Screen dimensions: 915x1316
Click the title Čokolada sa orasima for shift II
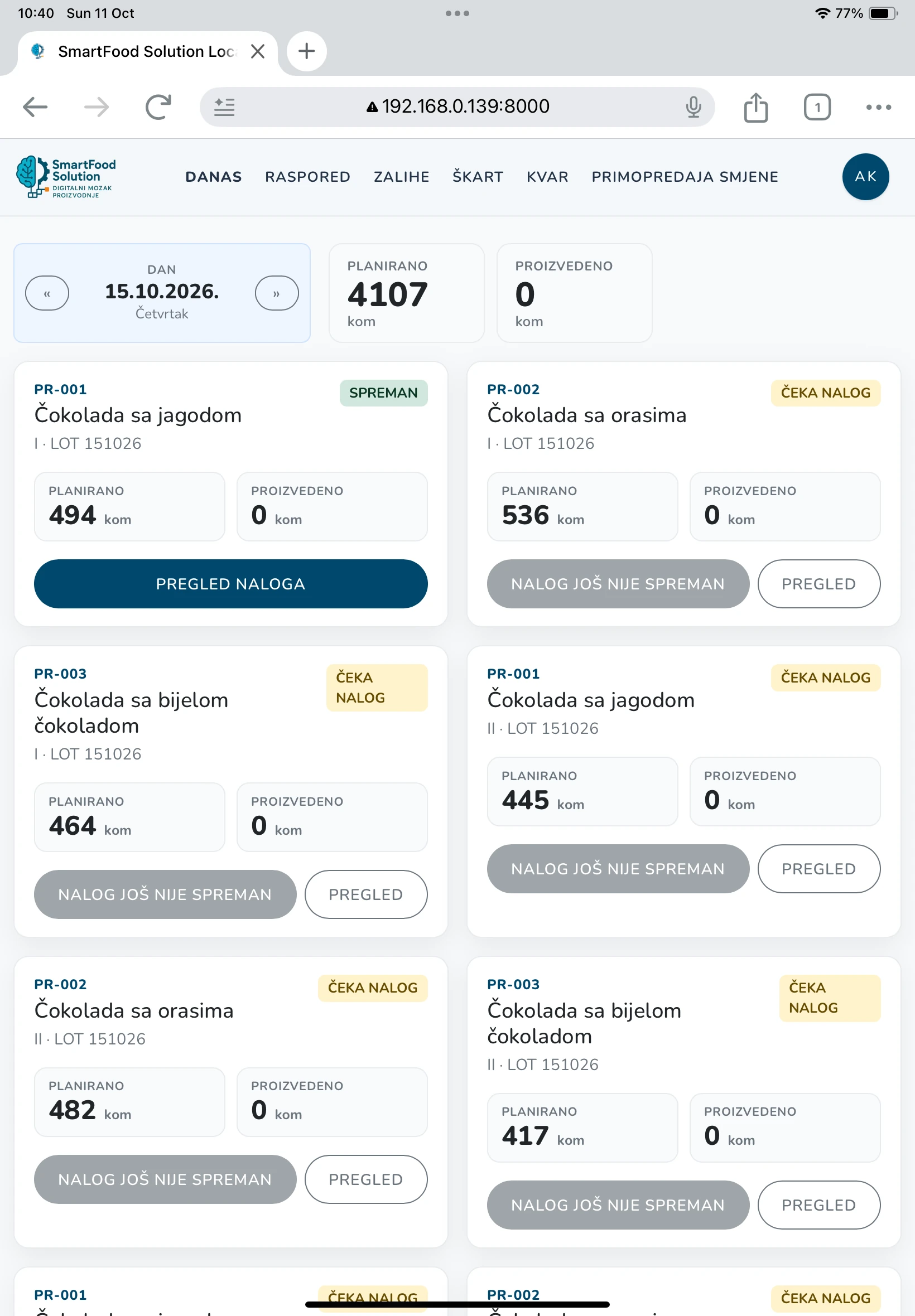point(133,1010)
